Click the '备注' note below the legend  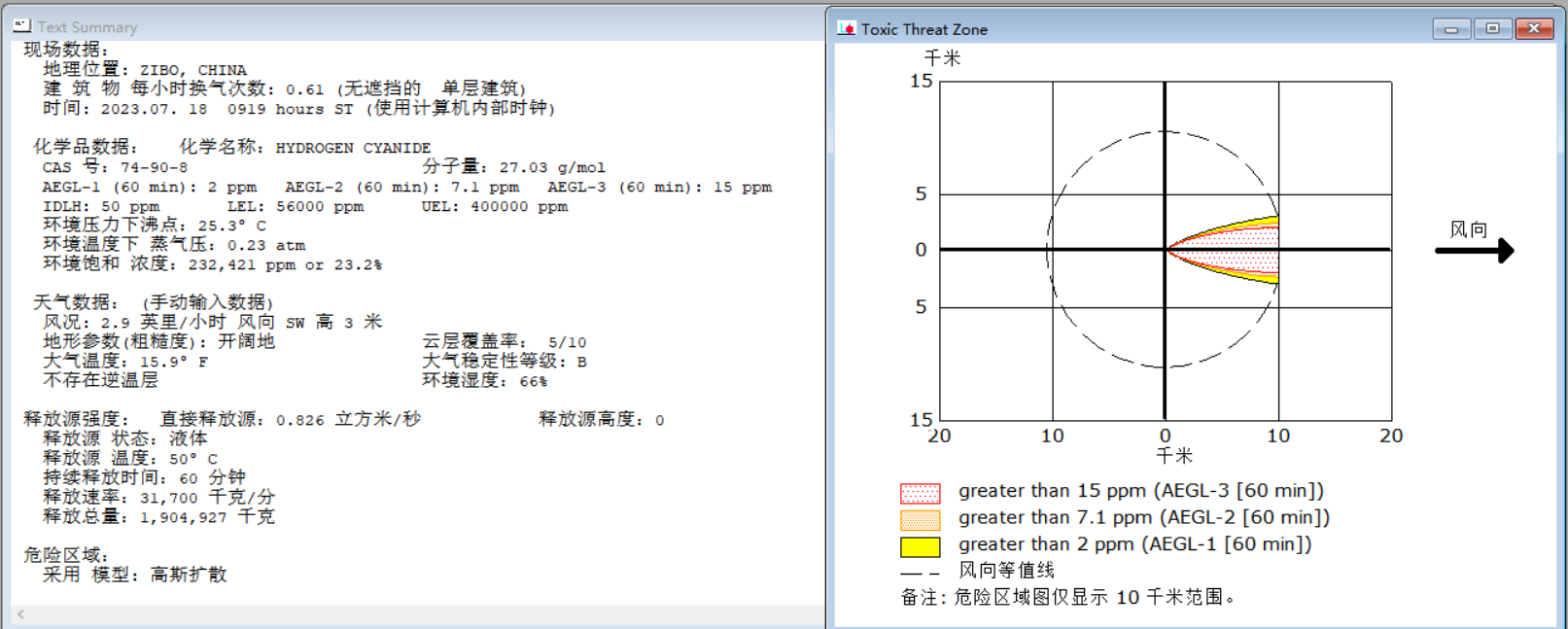pos(1068,597)
